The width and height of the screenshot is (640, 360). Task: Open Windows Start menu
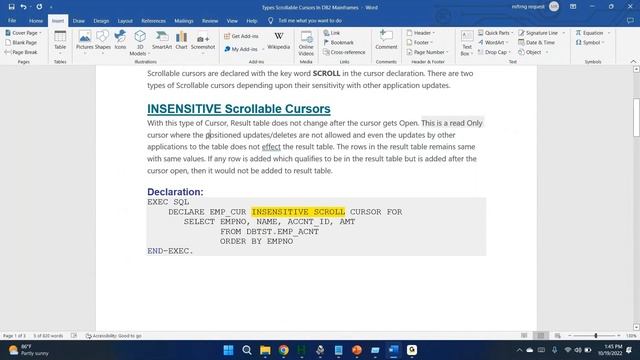[x=228, y=350]
